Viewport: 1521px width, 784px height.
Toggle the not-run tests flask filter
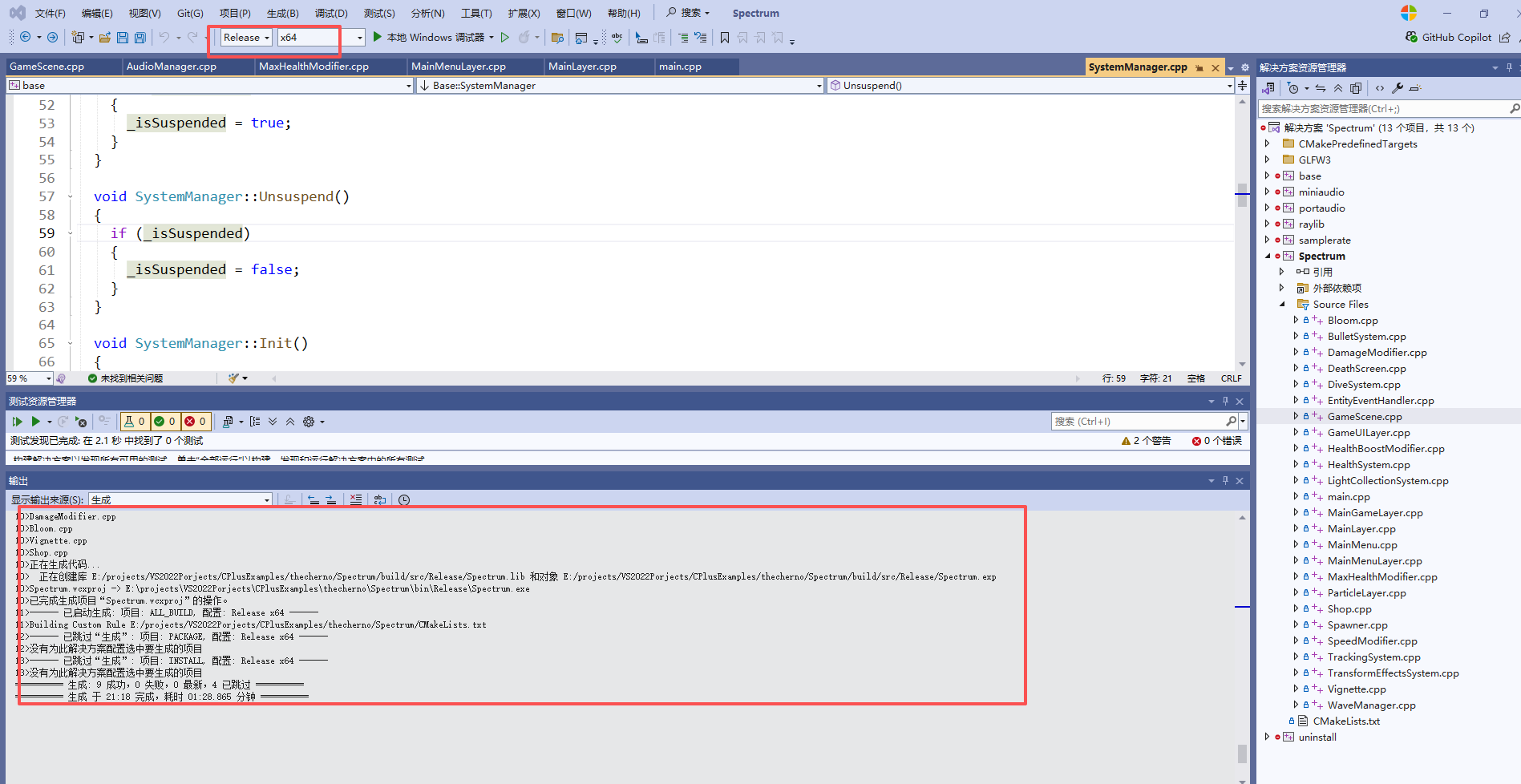tap(135, 421)
